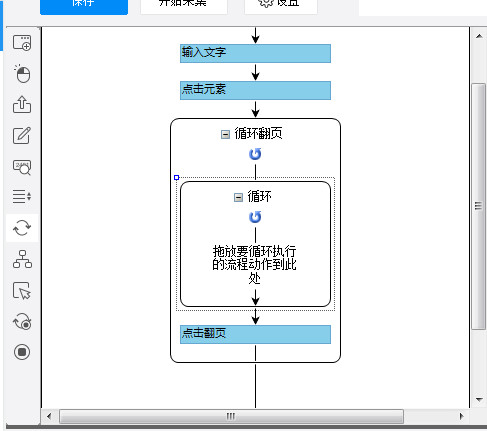Pick the captcha recognition tool icon
The width and height of the screenshot is (487, 431).
22,167
